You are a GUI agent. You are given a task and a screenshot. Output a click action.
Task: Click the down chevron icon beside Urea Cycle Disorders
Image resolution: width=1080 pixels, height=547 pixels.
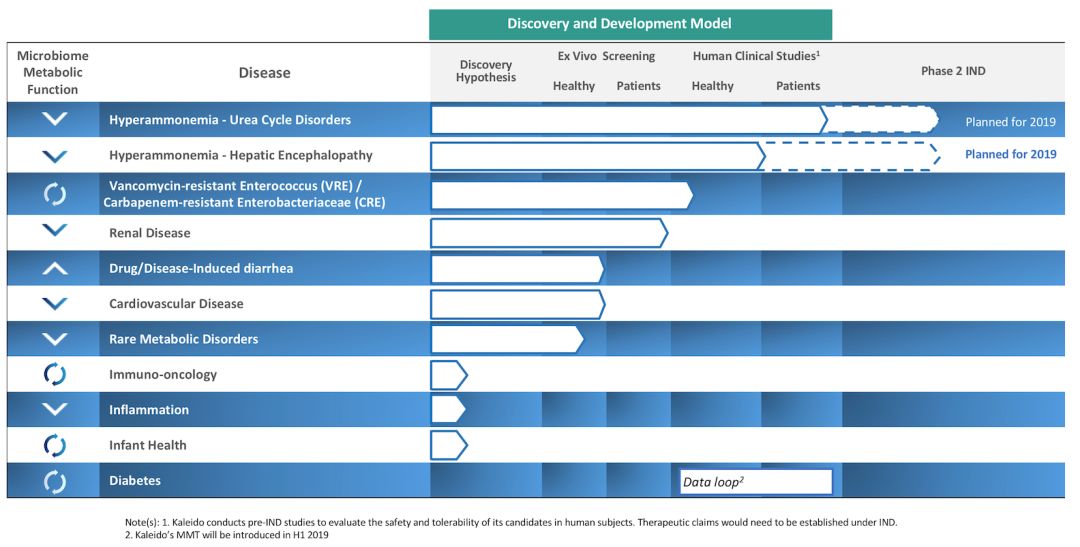click(54, 118)
